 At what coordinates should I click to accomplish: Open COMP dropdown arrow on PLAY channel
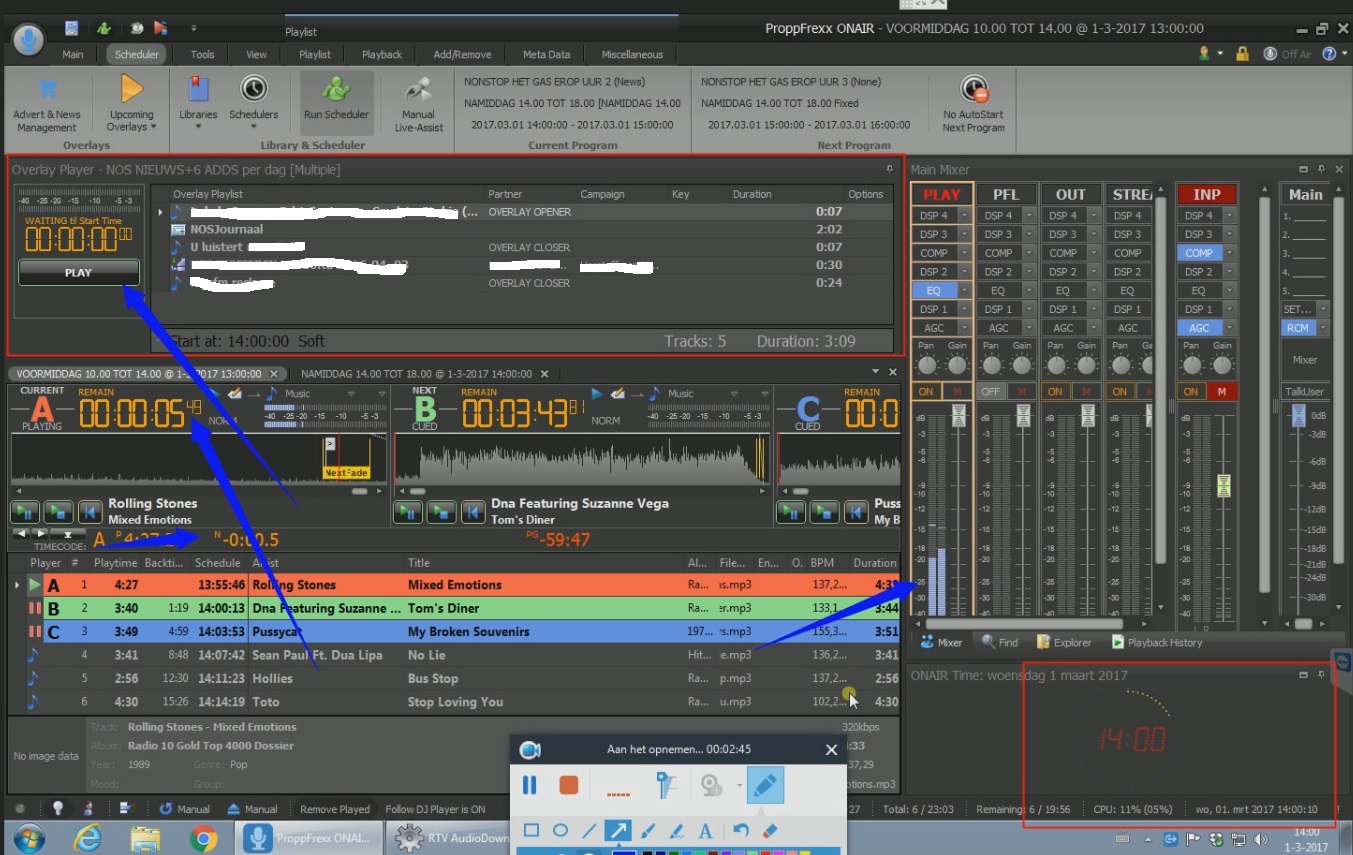(964, 253)
